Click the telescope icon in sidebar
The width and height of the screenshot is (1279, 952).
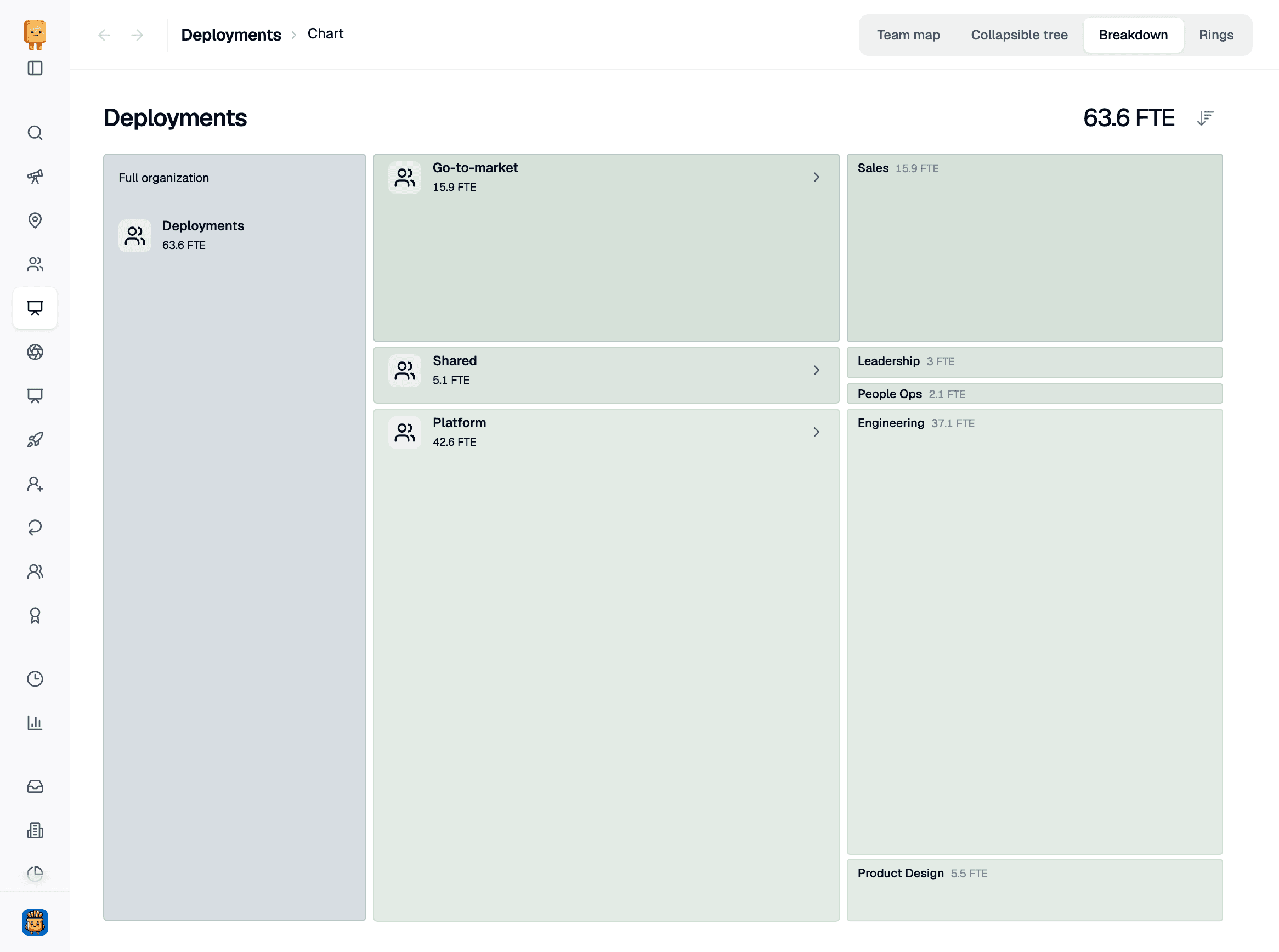click(x=35, y=177)
